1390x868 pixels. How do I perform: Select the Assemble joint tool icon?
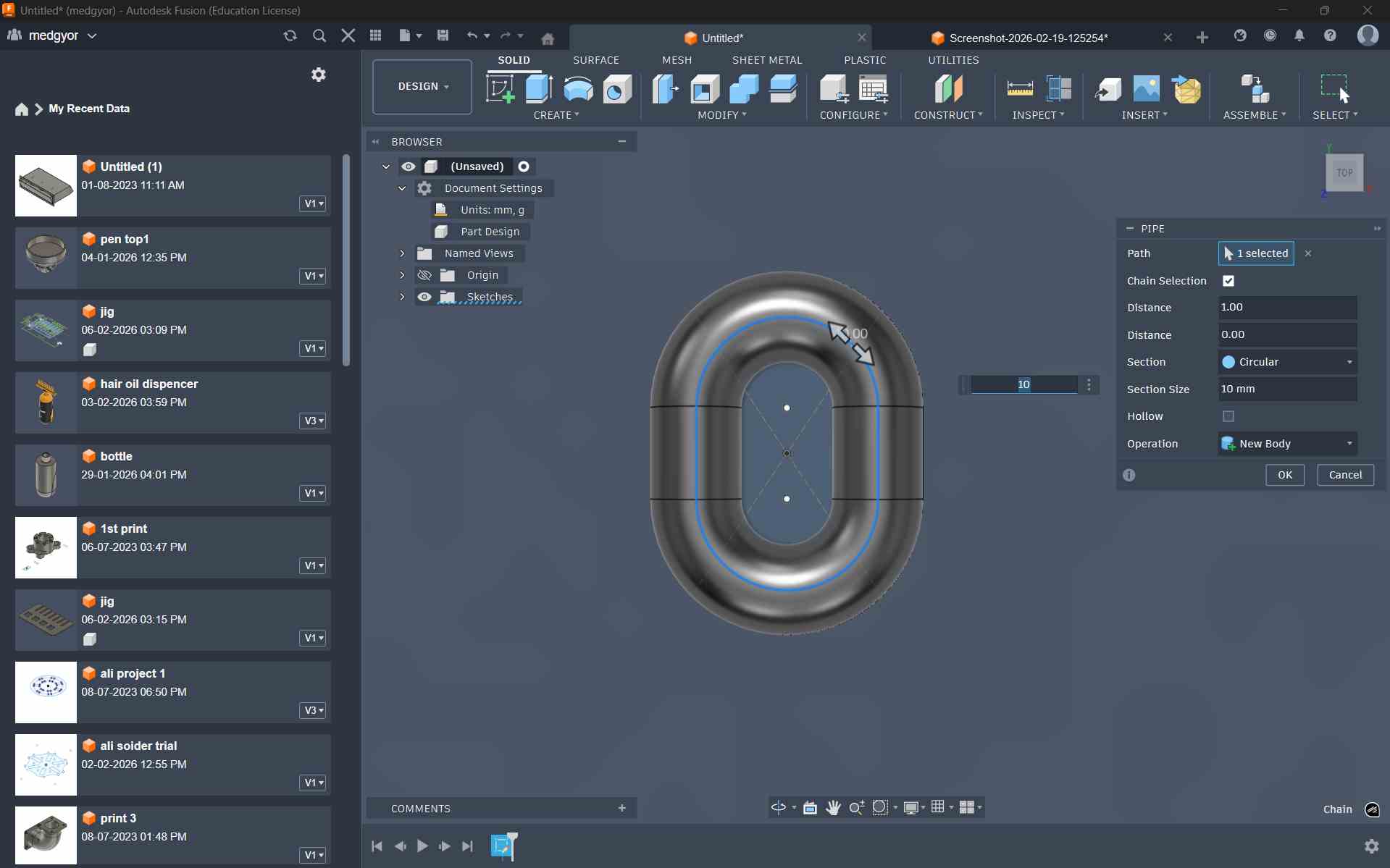click(x=1255, y=89)
